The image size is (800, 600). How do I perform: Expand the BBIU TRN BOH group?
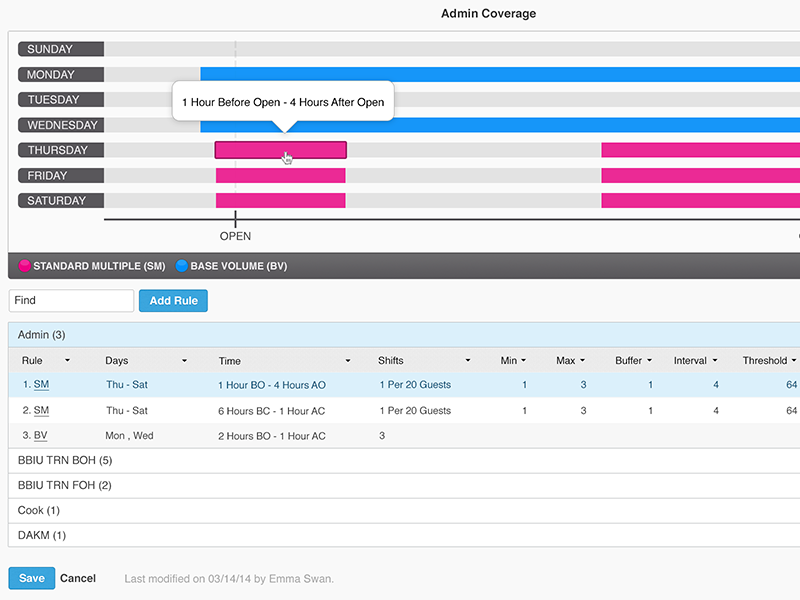click(65, 461)
